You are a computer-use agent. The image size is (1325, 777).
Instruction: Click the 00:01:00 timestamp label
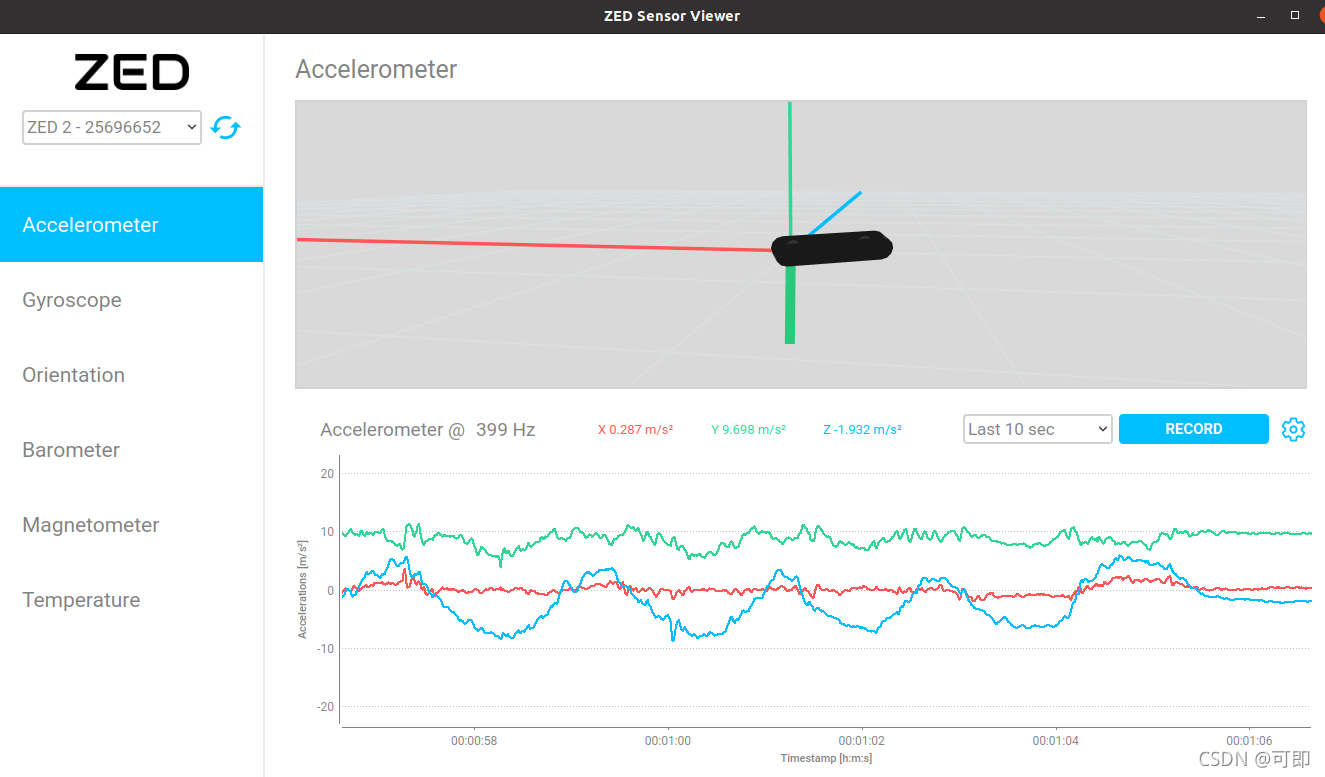(x=668, y=742)
